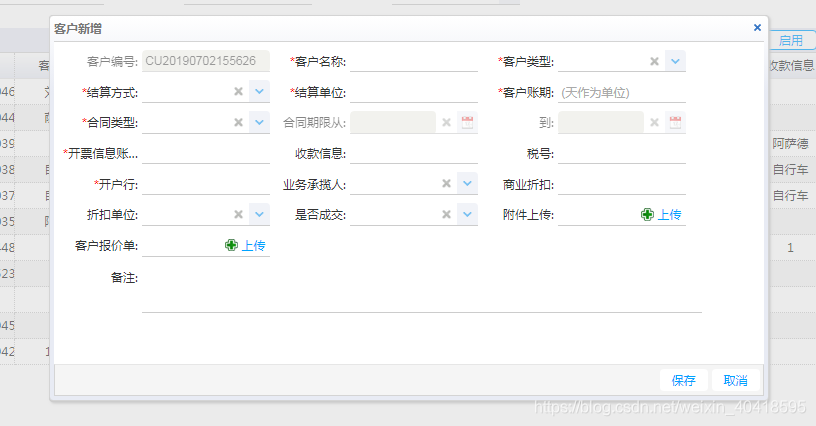816x426 pixels.
Task: Click the 客户类型 combo input
Action: pyautogui.click(x=602, y=61)
